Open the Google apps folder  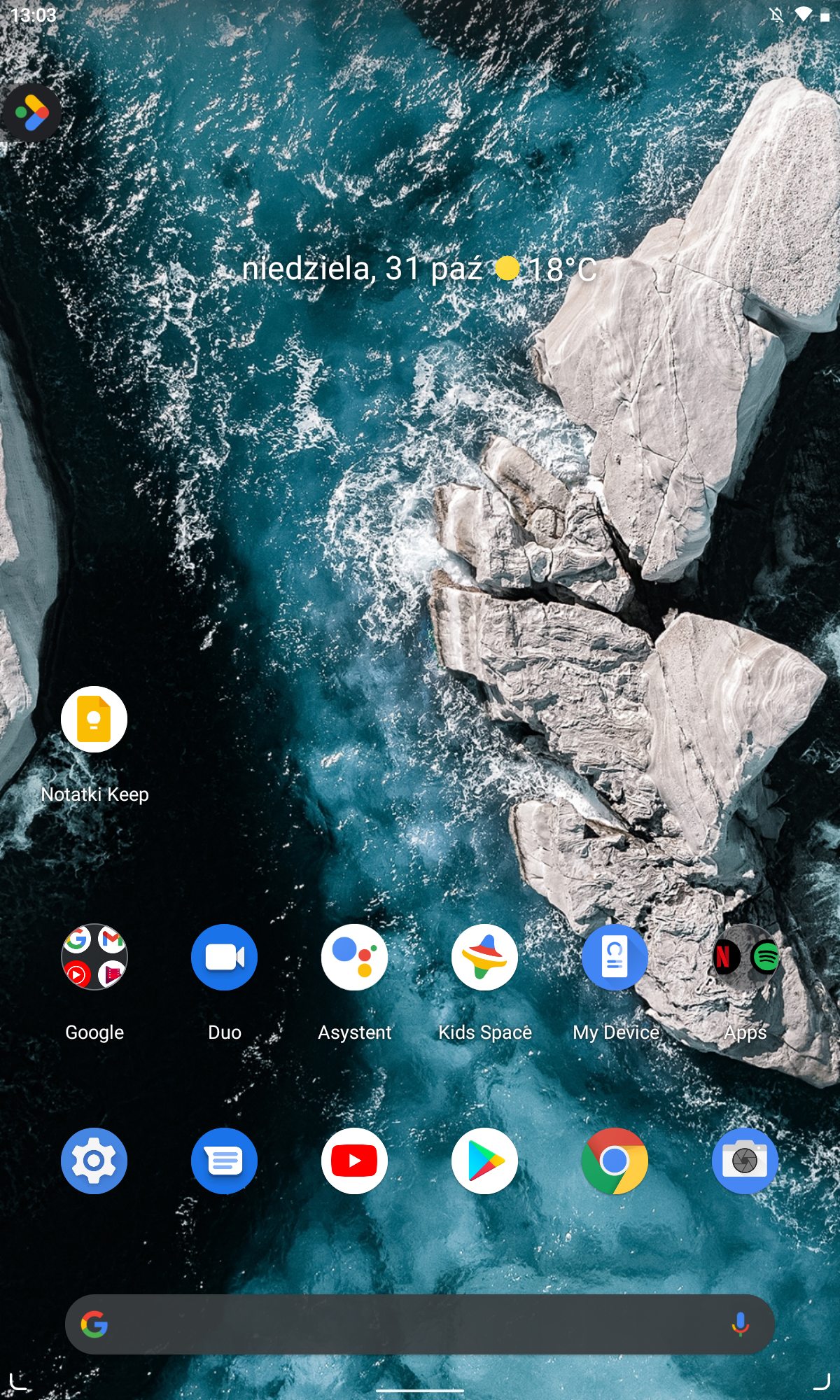pos(94,957)
